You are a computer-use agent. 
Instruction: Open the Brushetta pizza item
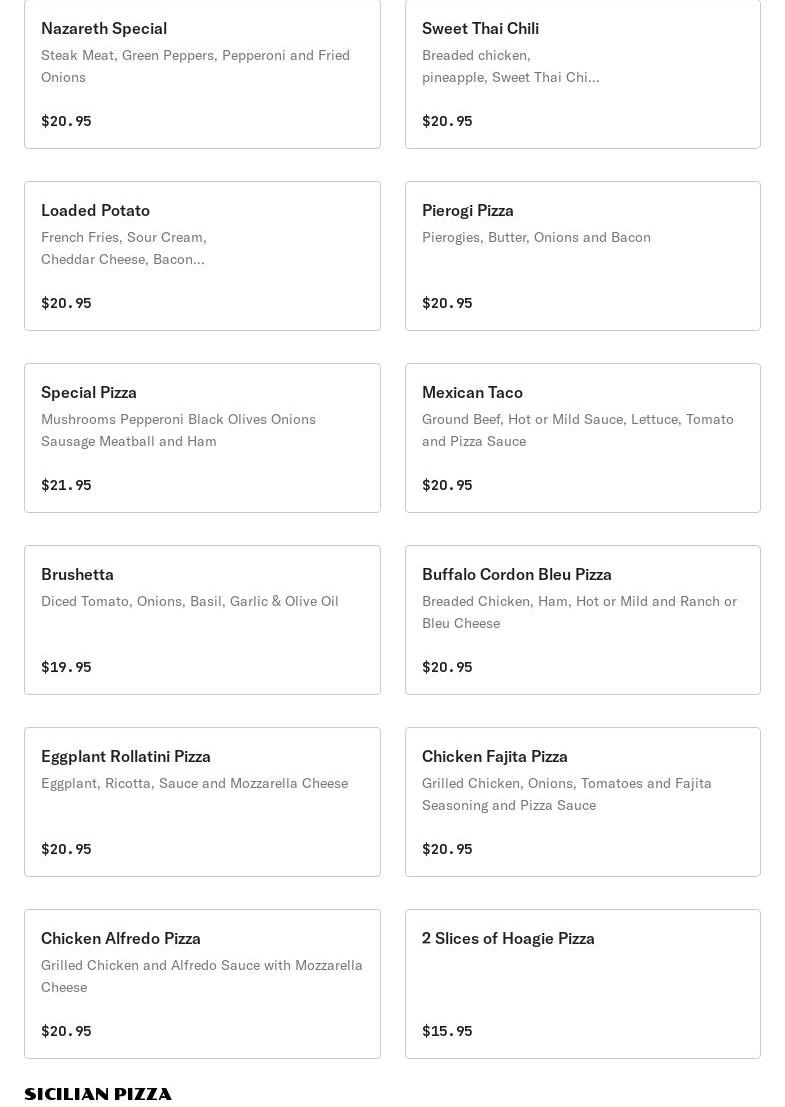click(202, 620)
